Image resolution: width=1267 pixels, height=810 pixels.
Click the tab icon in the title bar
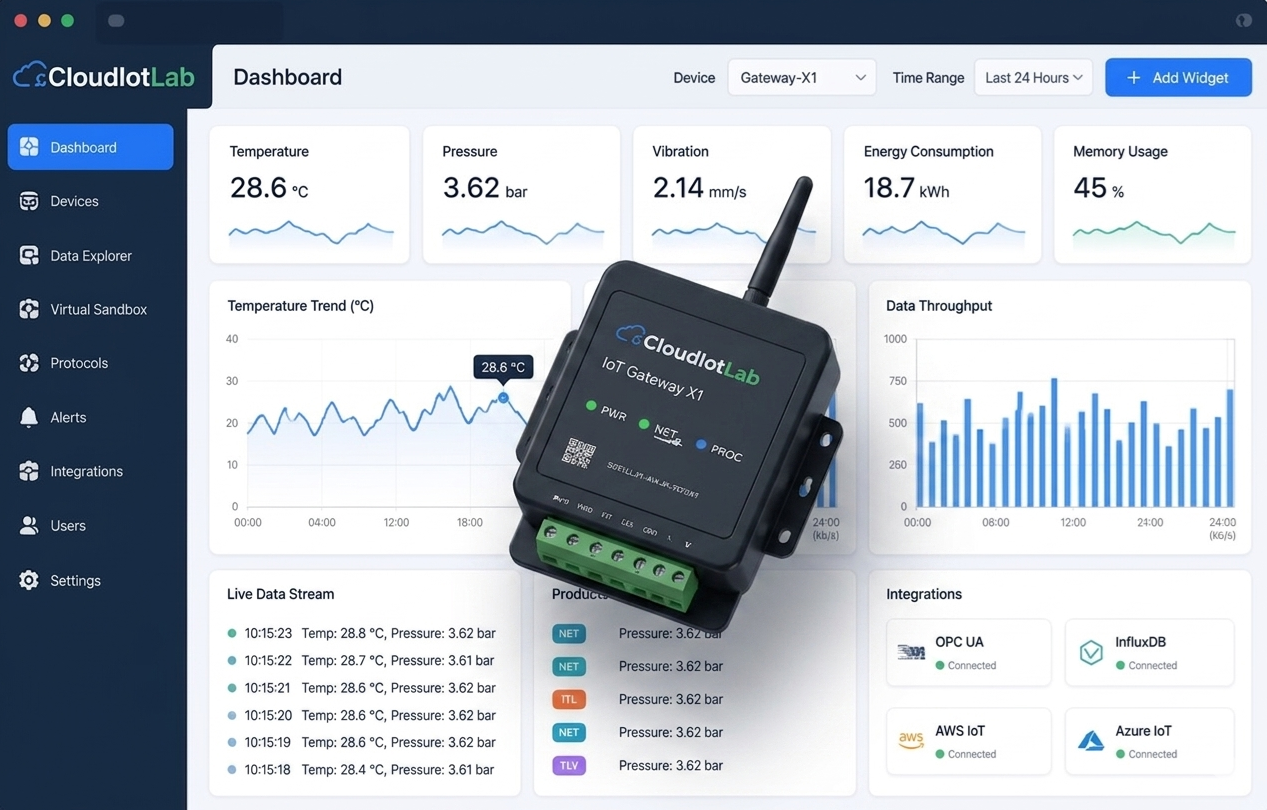point(116,20)
